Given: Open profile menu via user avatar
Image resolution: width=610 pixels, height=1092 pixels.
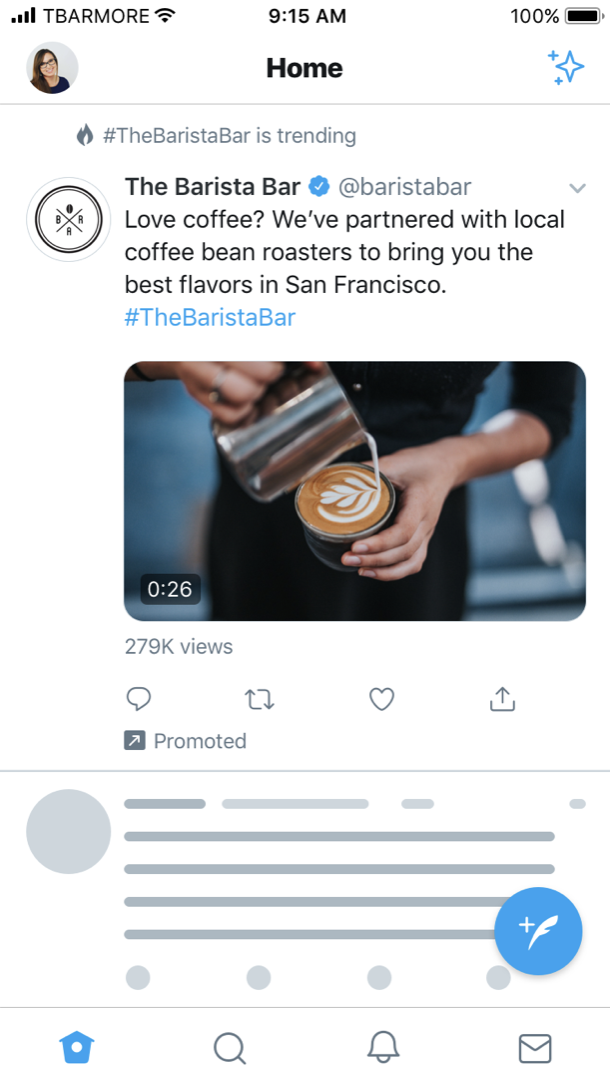Looking at the screenshot, I should (52, 68).
